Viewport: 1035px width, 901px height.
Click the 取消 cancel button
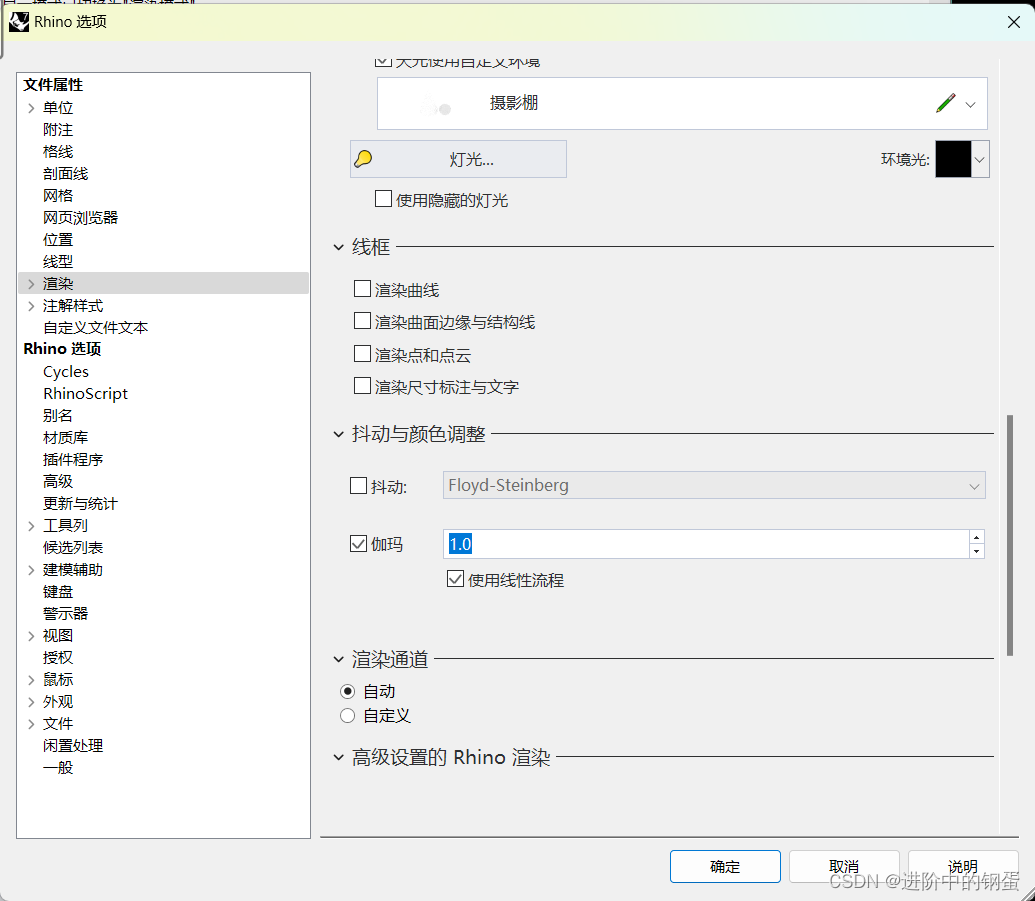[x=844, y=866]
